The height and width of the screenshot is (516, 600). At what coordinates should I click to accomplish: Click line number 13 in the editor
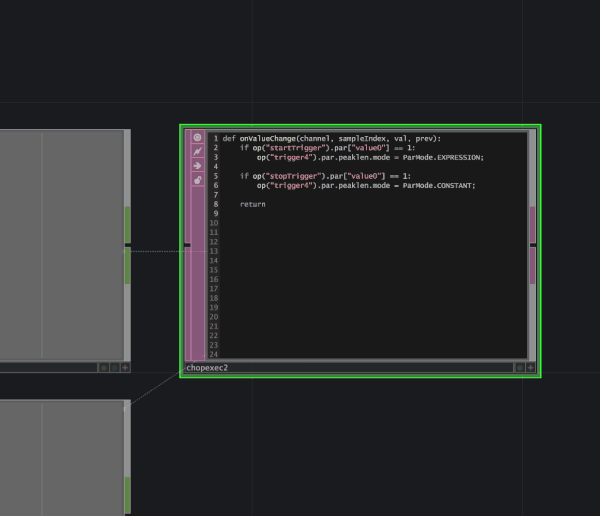(x=214, y=251)
